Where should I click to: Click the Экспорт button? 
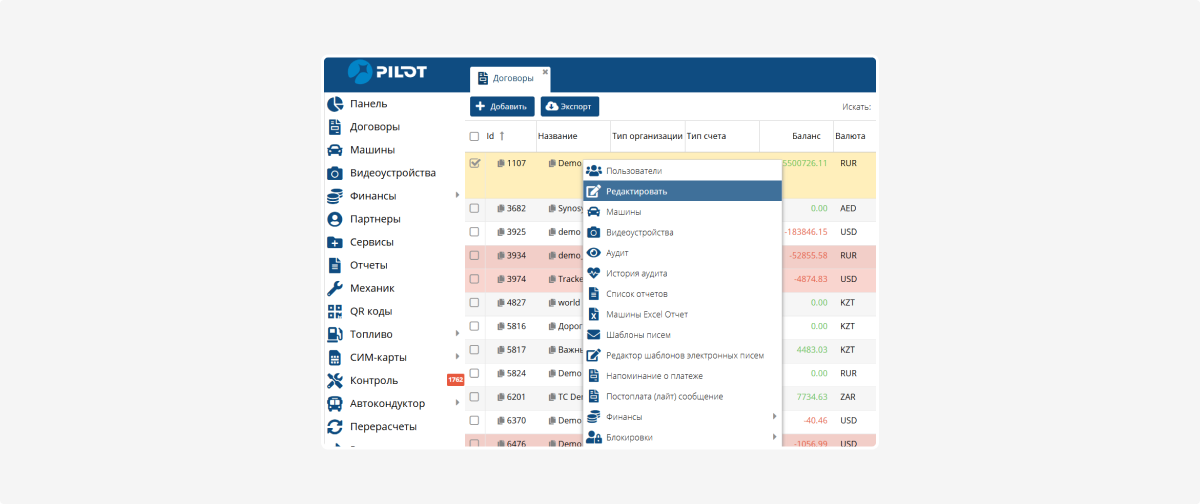570,106
